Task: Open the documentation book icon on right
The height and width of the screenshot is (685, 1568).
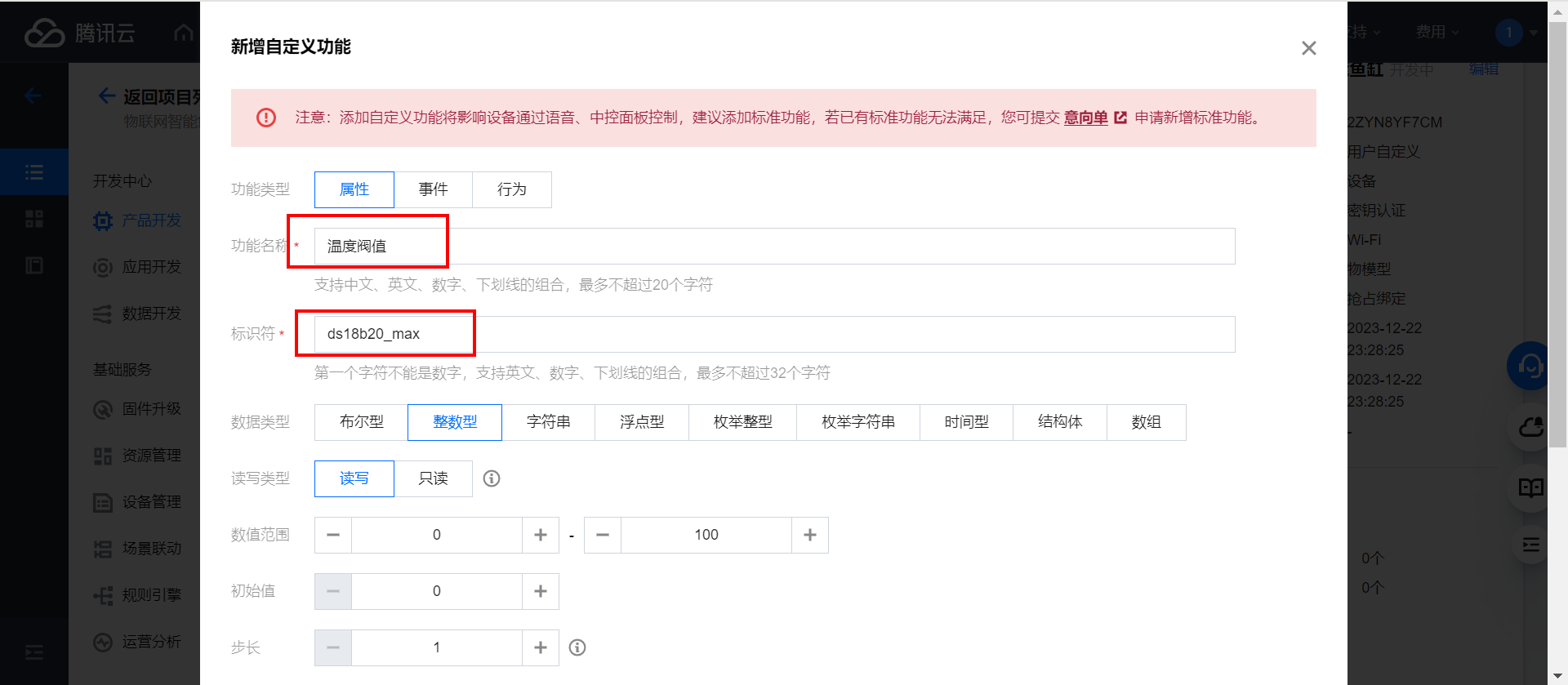Action: tap(1530, 488)
